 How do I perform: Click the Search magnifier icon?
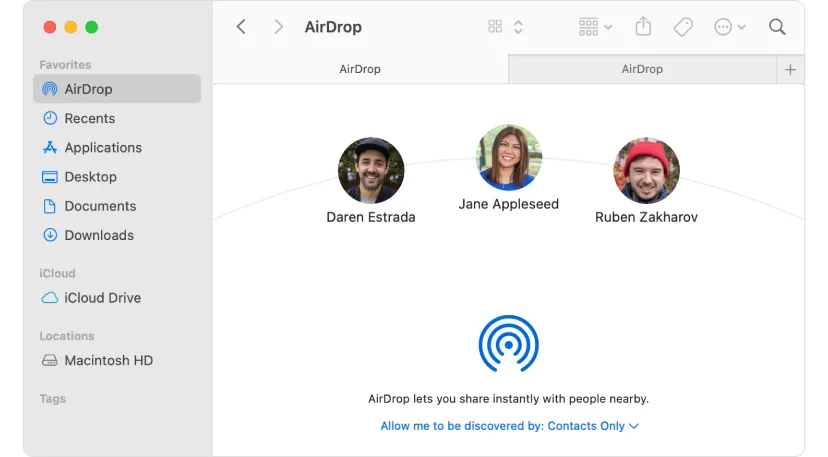coord(777,27)
